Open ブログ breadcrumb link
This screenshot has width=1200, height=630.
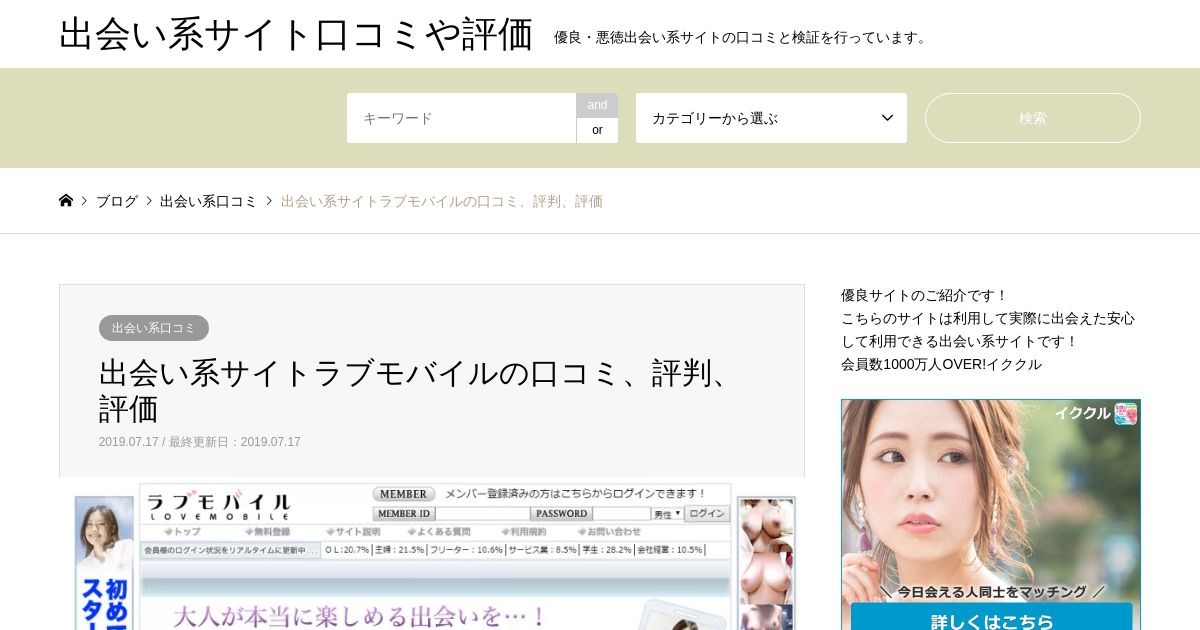tap(117, 201)
